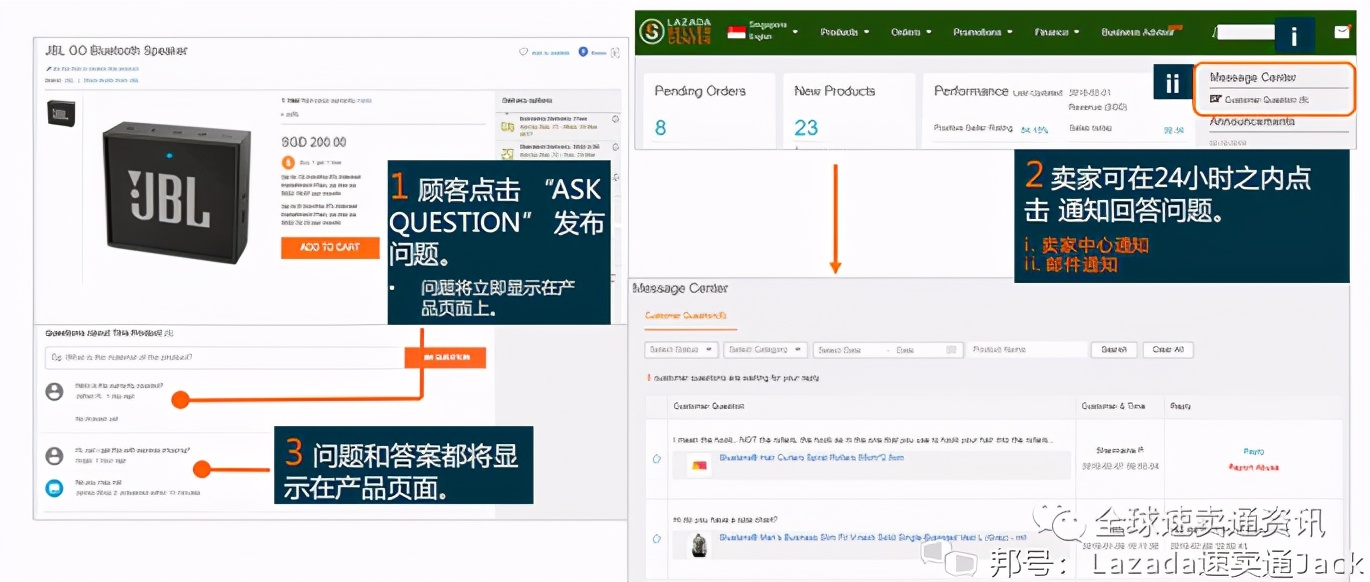Click the ASK QUESTION button
This screenshot has height=582, width=1370.
[x=447, y=357]
